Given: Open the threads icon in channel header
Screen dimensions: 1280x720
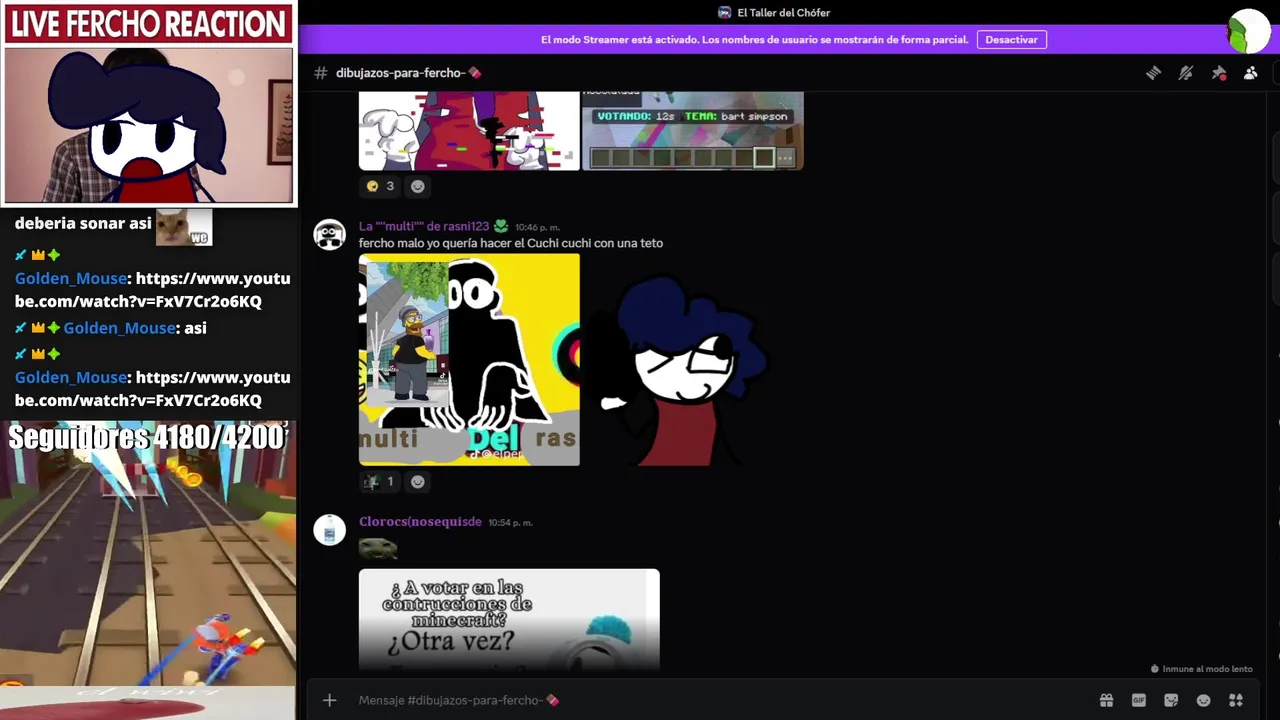Looking at the screenshot, I should [1153, 73].
